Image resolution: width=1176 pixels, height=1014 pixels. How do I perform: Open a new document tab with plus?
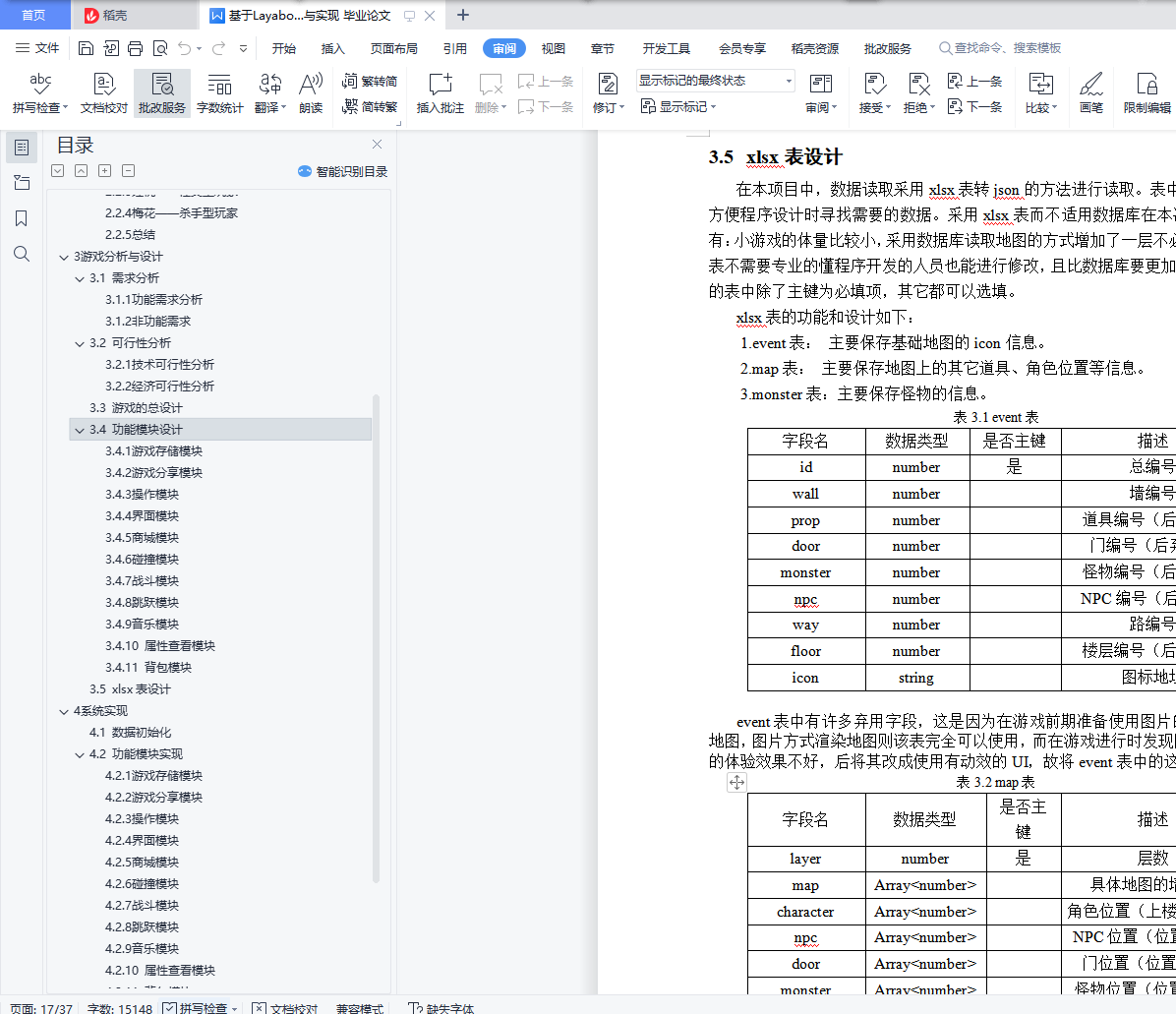(x=463, y=15)
